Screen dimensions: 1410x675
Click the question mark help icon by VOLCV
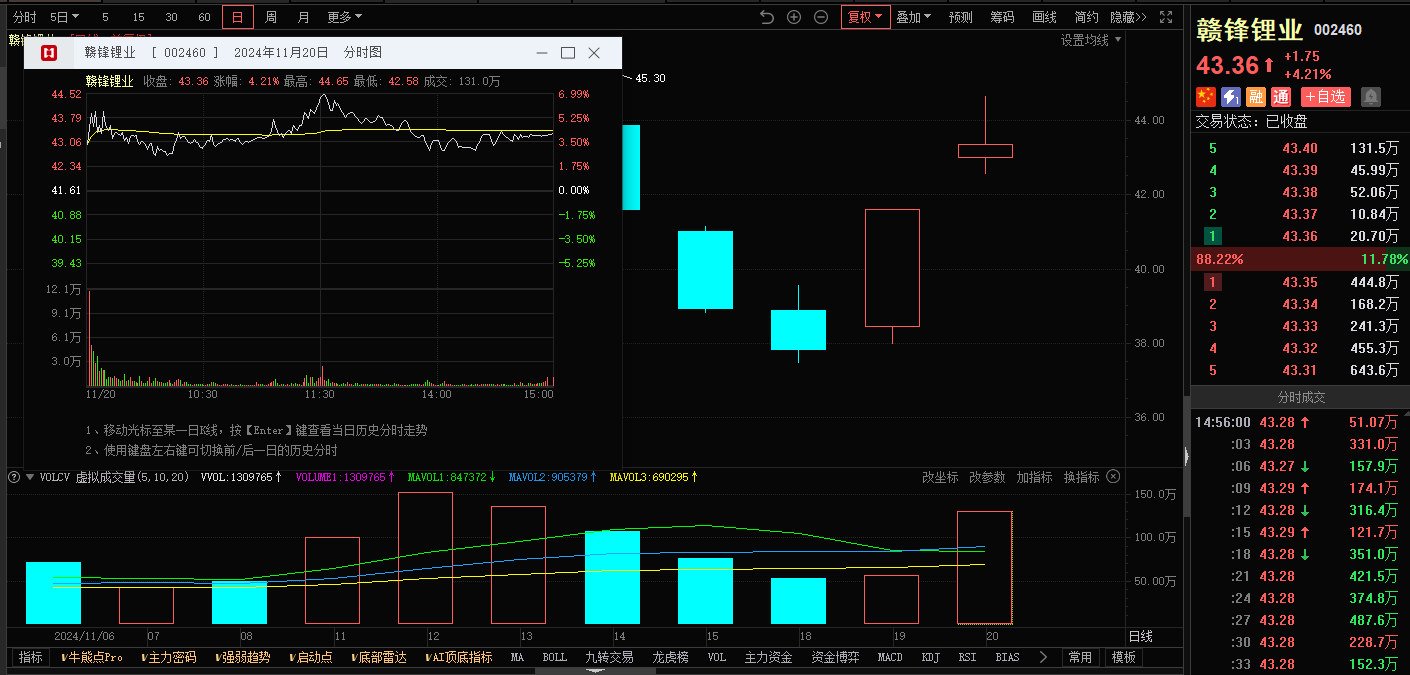click(x=15, y=477)
